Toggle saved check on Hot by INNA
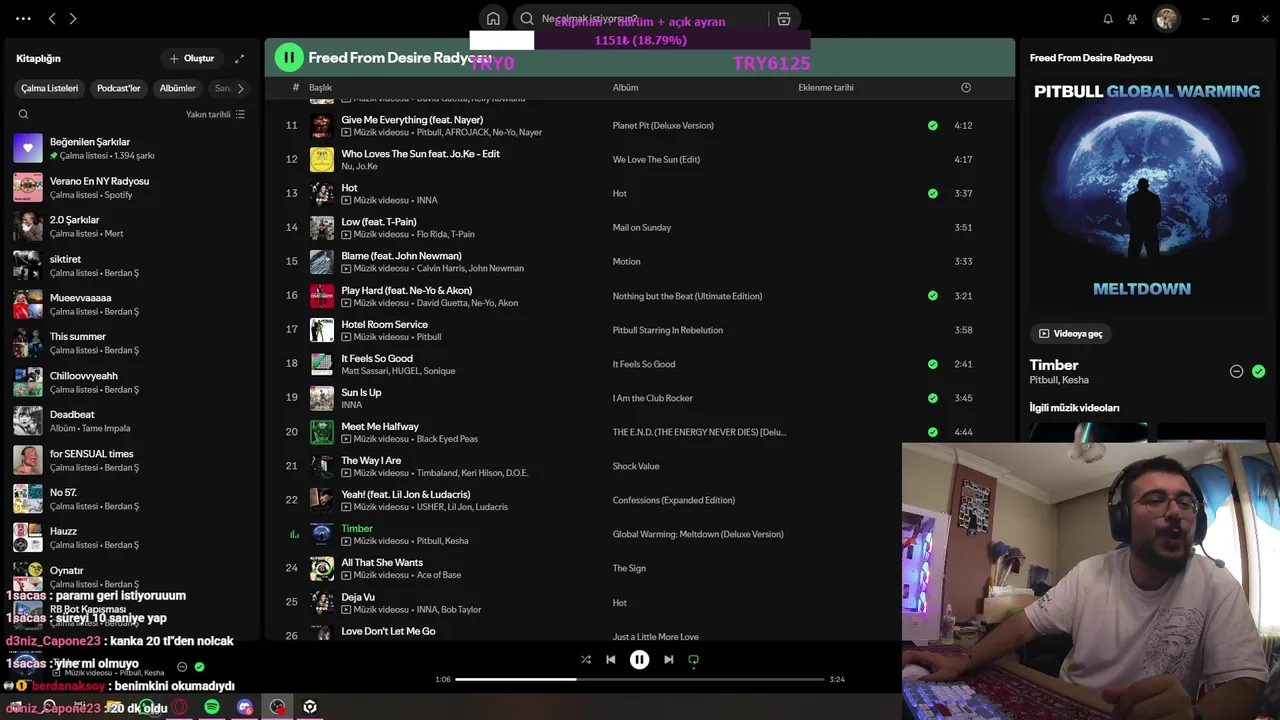This screenshot has width=1280, height=720. coord(932,193)
